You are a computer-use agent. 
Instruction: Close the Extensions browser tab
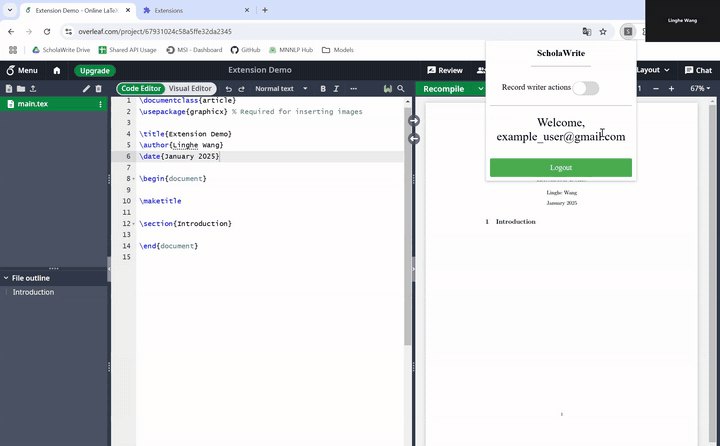coord(247,10)
